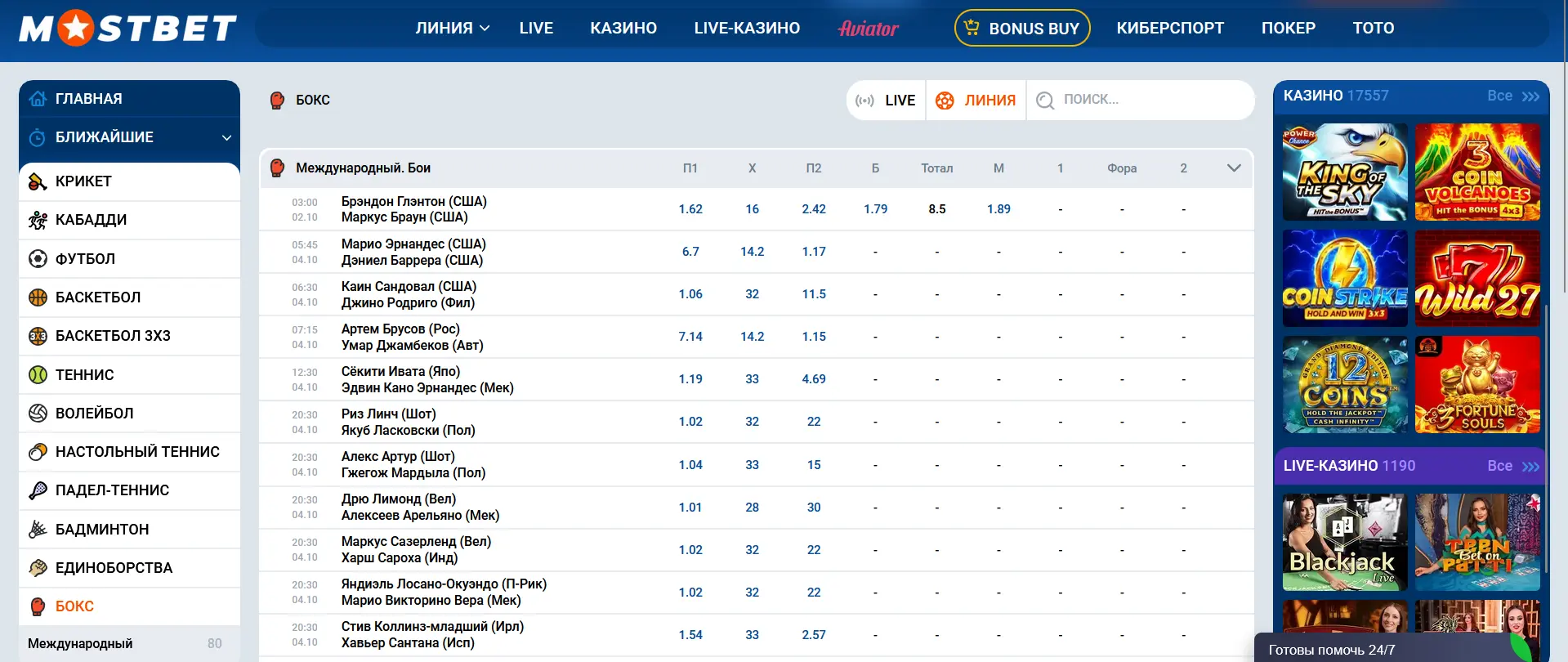Bet on Брэндон Глэнтон at odds 1.62
The height and width of the screenshot is (662, 1568).
tap(690, 209)
